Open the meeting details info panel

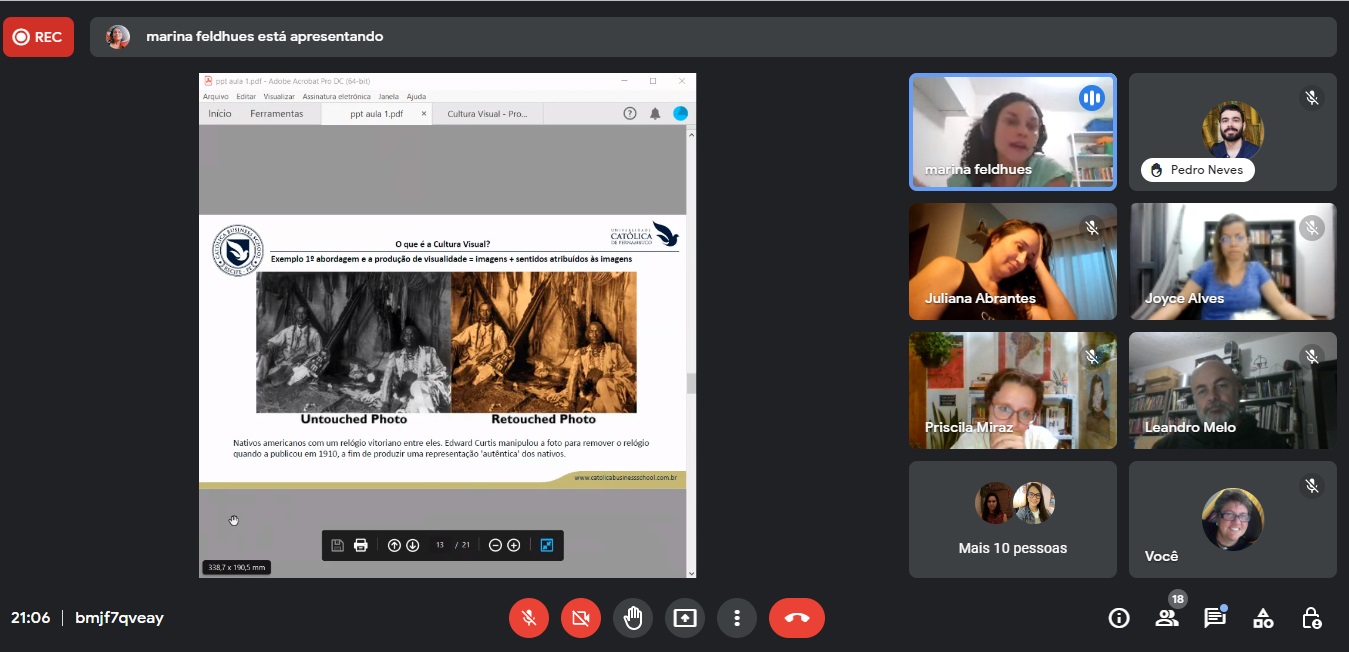(x=1119, y=618)
